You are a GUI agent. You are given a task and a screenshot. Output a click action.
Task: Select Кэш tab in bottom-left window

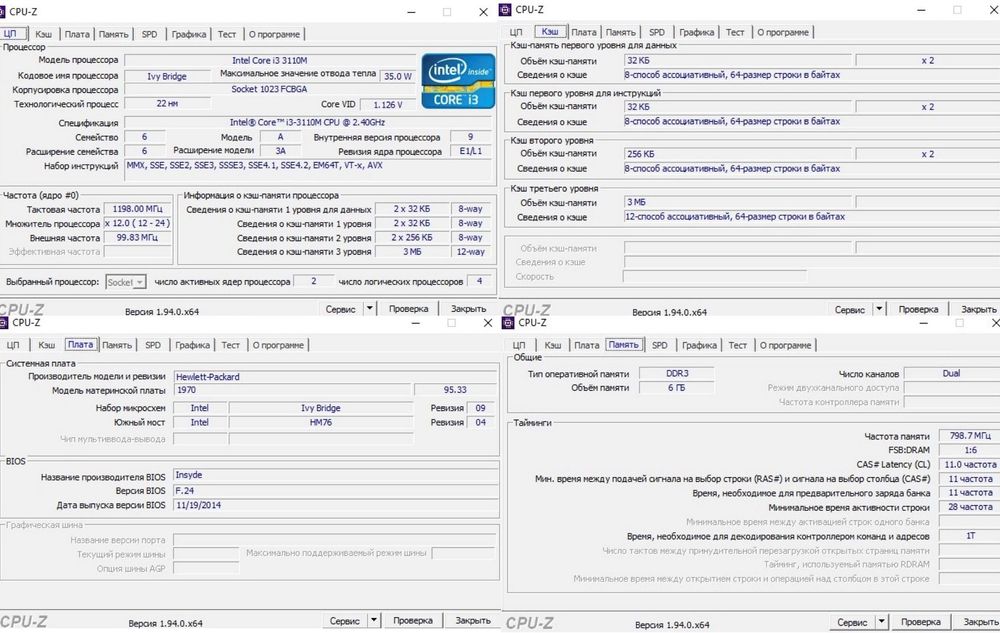[x=47, y=345]
